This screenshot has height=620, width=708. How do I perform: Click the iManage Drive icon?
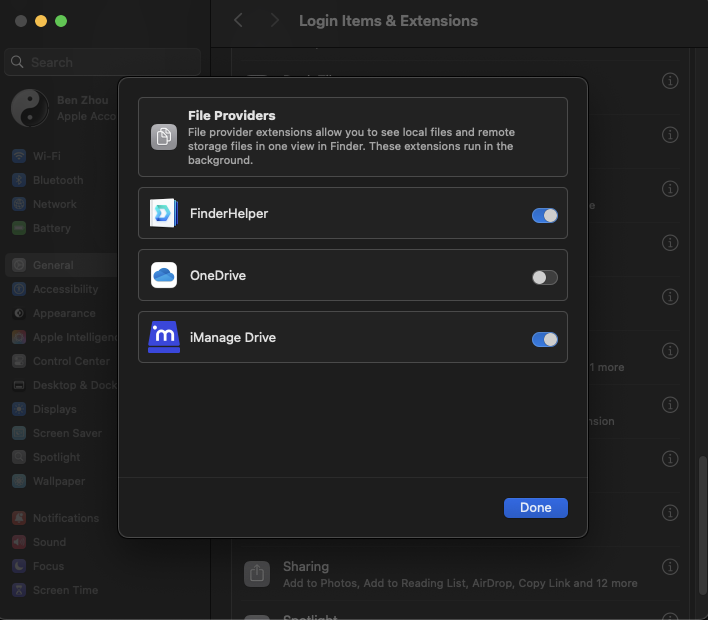tap(164, 338)
